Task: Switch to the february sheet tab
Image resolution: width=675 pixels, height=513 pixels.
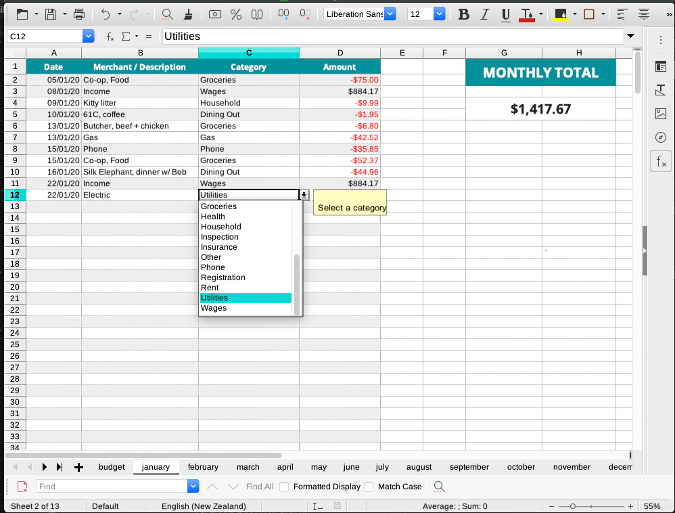Action: click(x=203, y=467)
